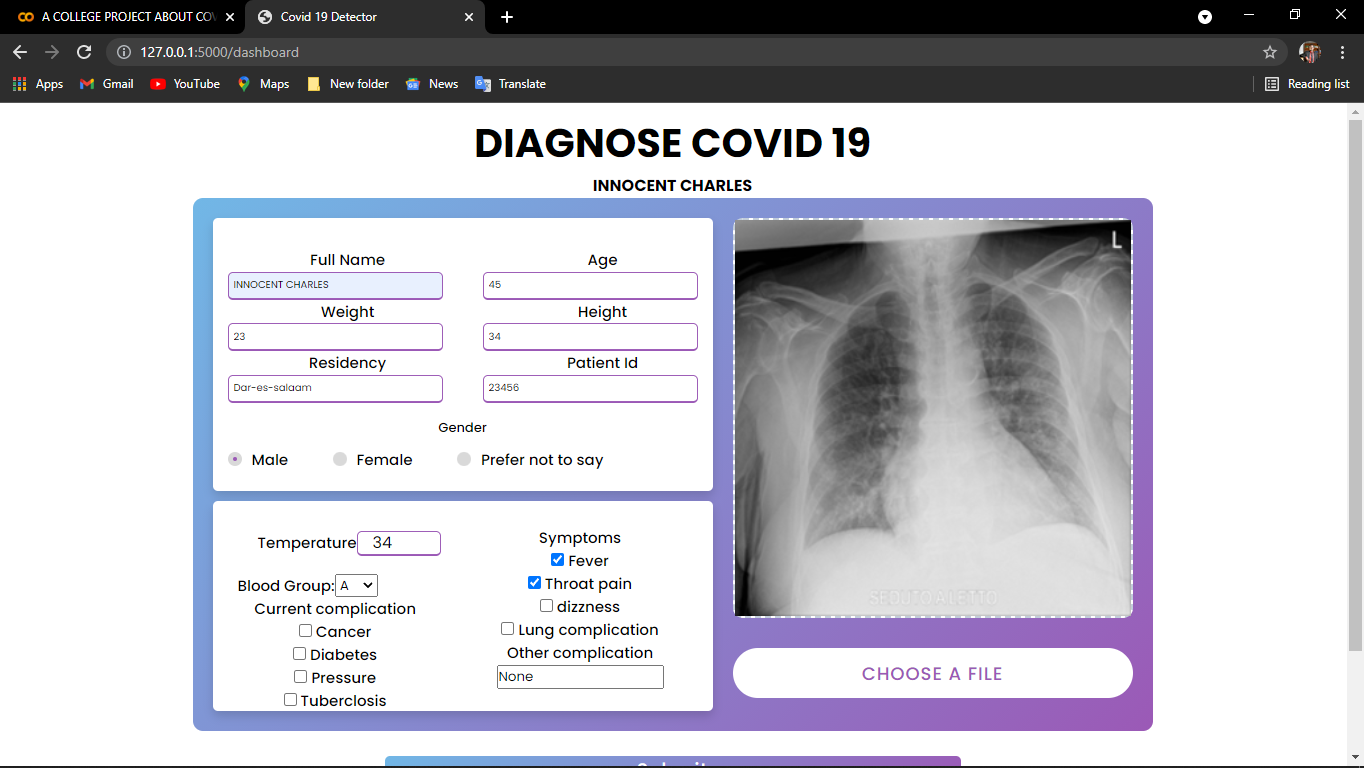
Task: Bookmark this page with the star icon
Action: click(x=1270, y=52)
